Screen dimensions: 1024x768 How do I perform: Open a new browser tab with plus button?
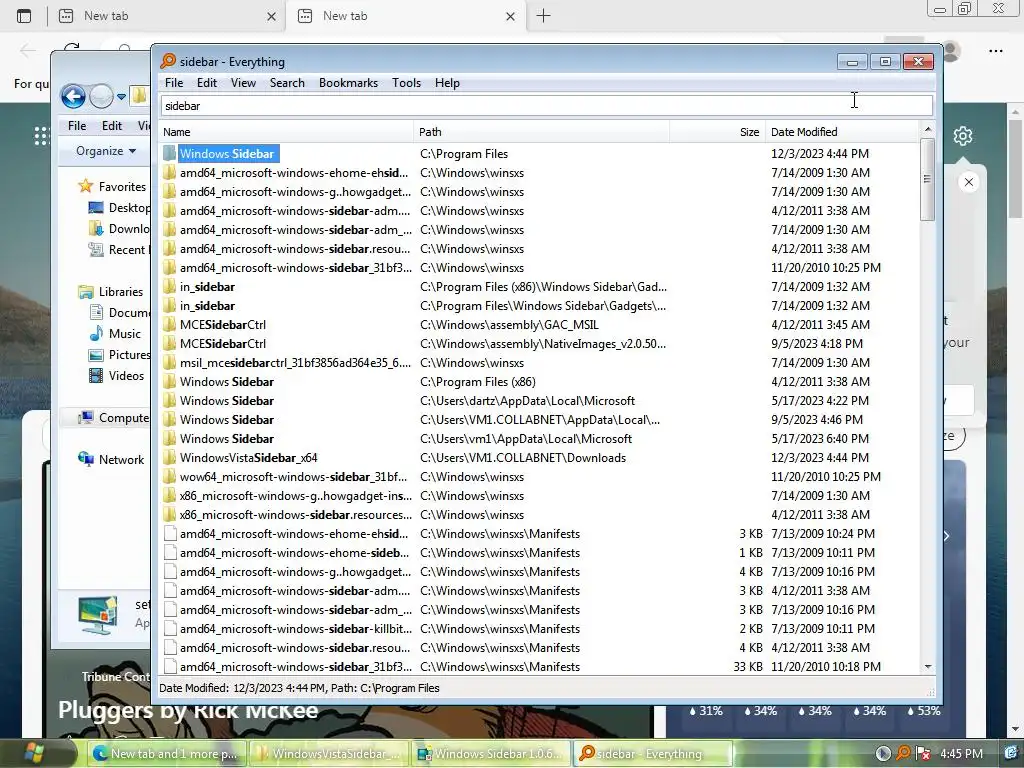[543, 16]
